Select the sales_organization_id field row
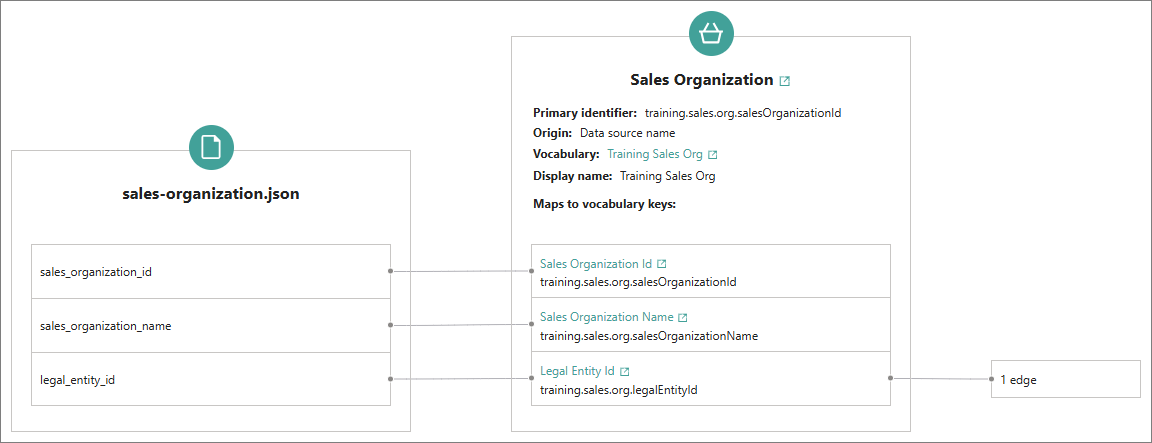 pyautogui.click(x=210, y=272)
